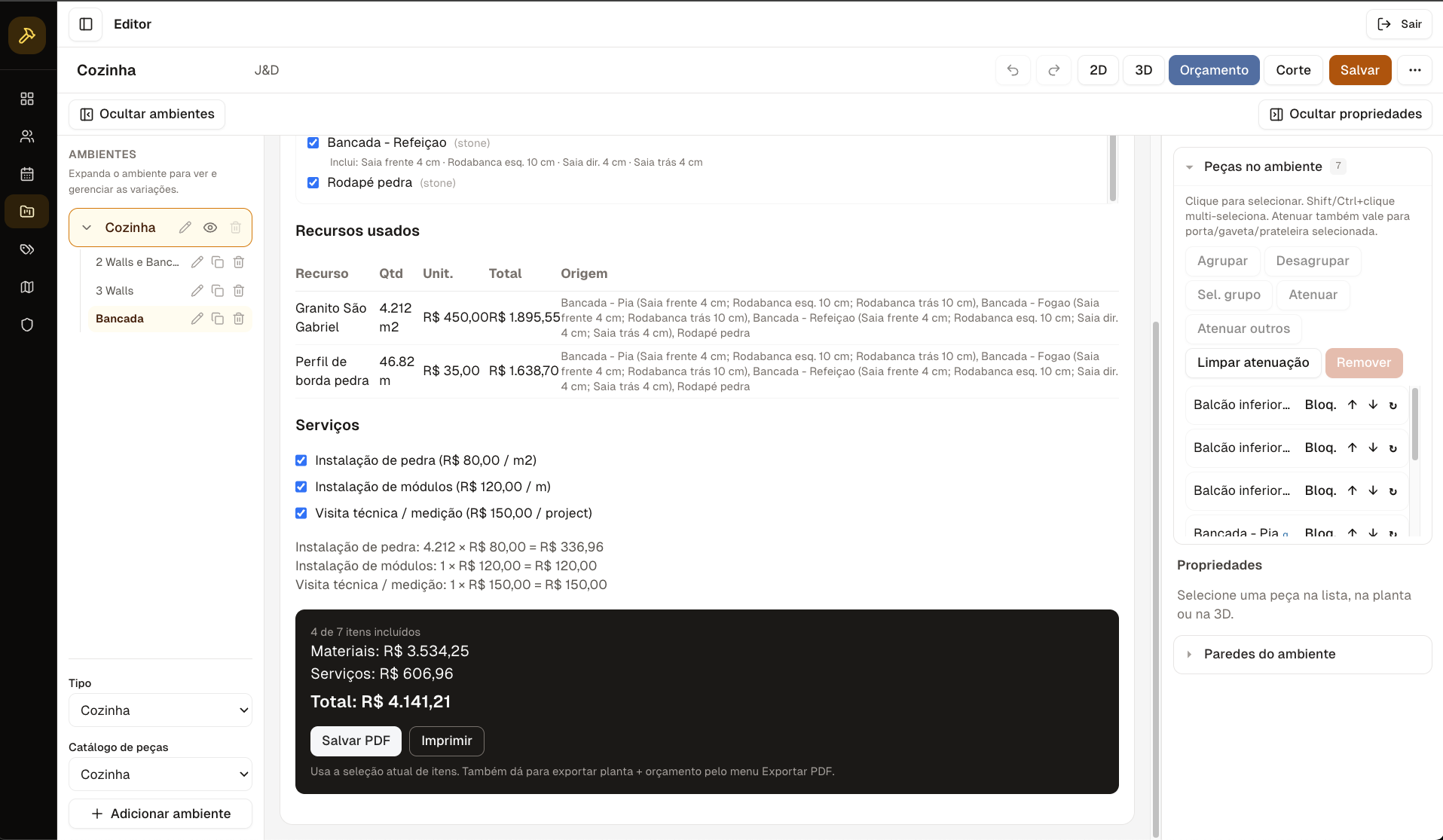Screen dimensions: 1443x840
Task: Rotate the second Balcão inferior item
Action: [x=1393, y=447]
